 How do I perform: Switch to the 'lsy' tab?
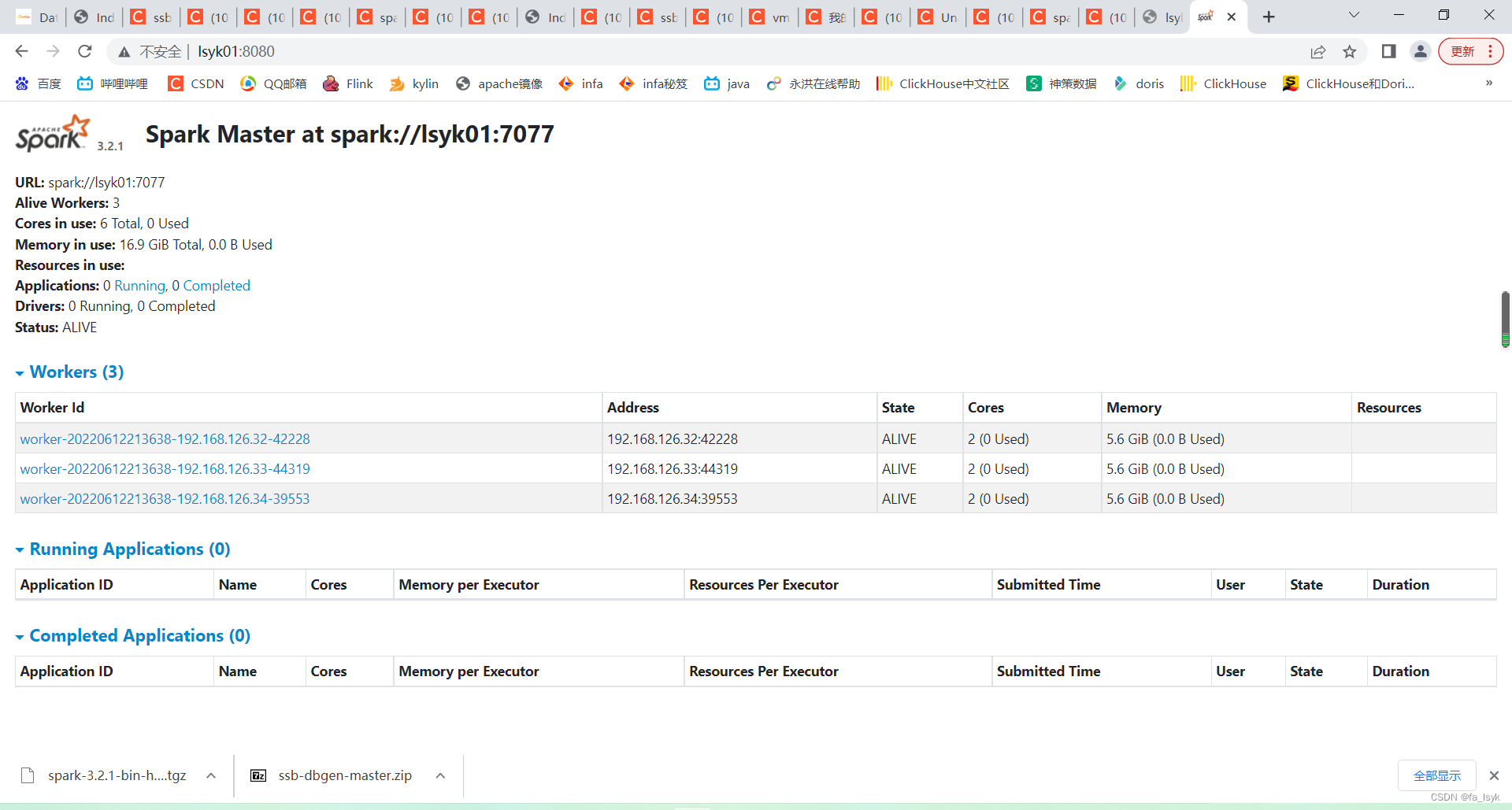tap(1162, 17)
